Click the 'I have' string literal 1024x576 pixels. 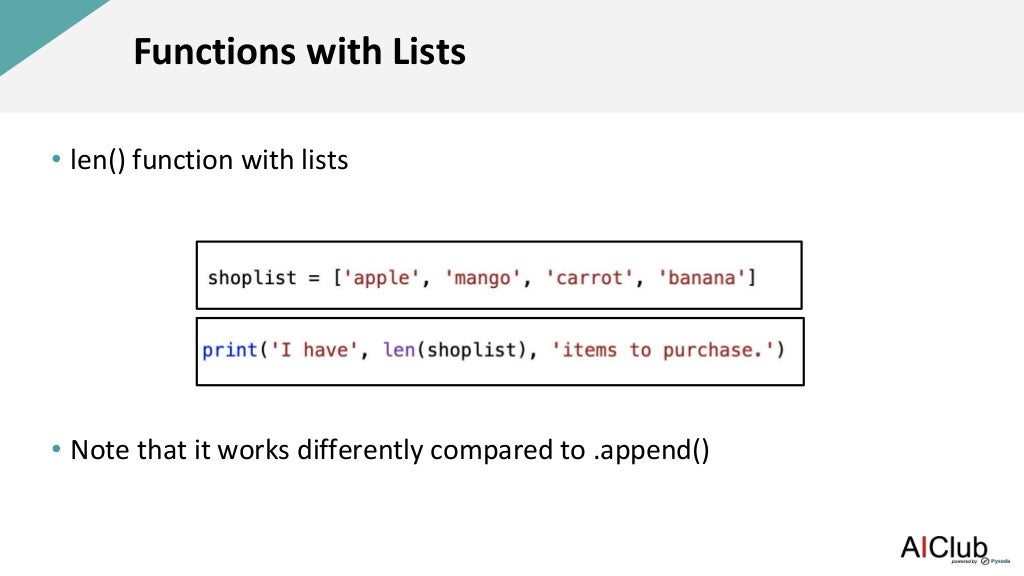tap(309, 350)
